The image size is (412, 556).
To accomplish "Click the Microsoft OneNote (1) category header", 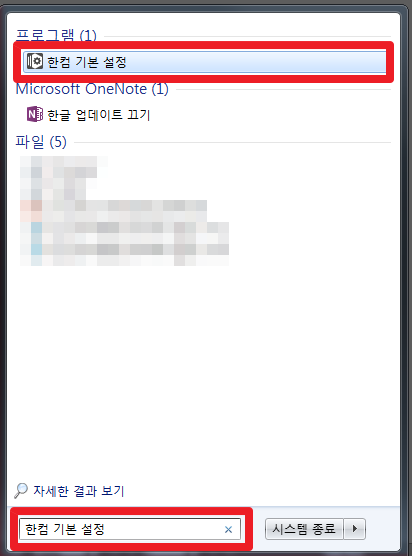I will (x=92, y=89).
